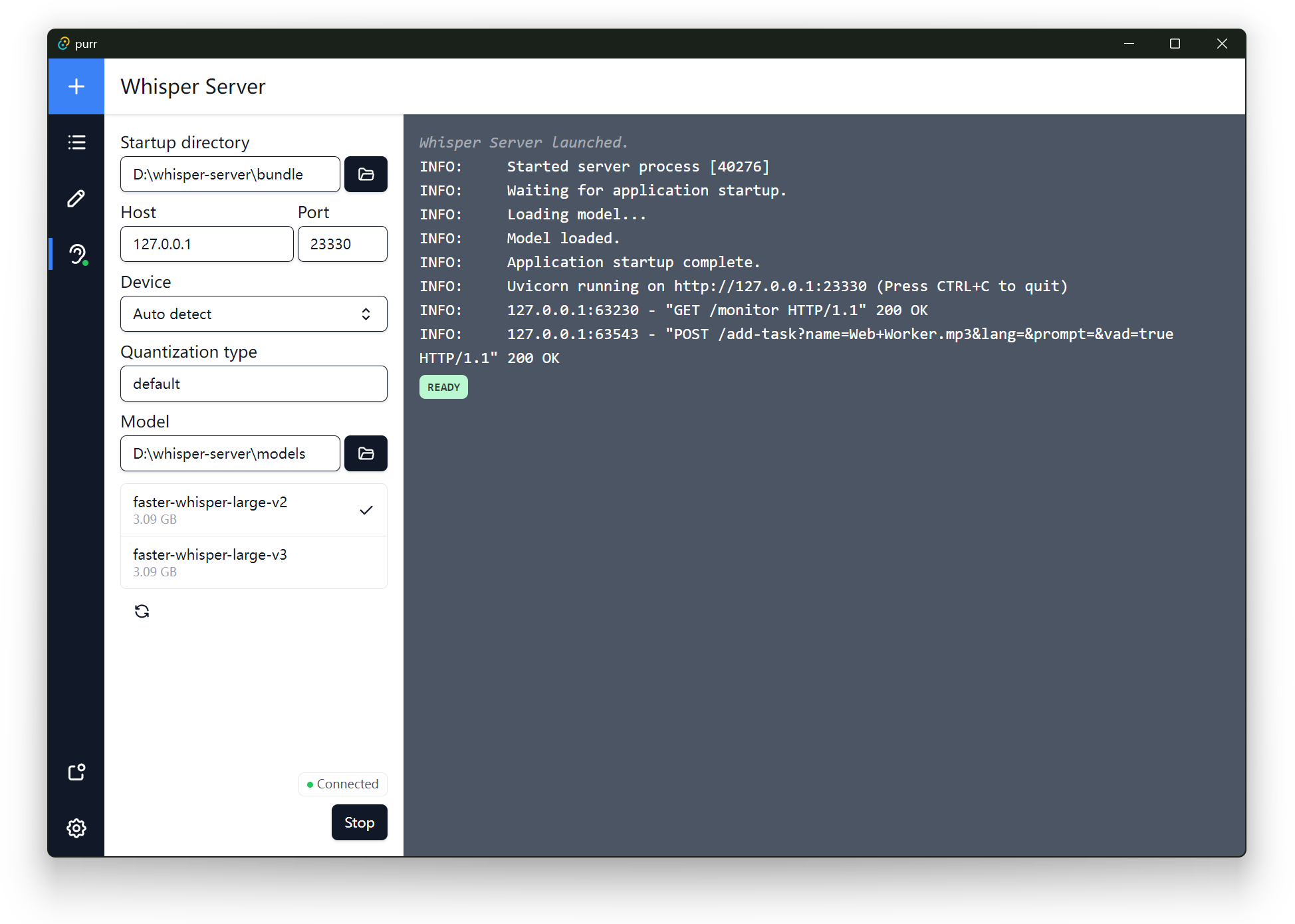Open the task list sidebar icon
The image size is (1295, 924).
pyautogui.click(x=76, y=142)
